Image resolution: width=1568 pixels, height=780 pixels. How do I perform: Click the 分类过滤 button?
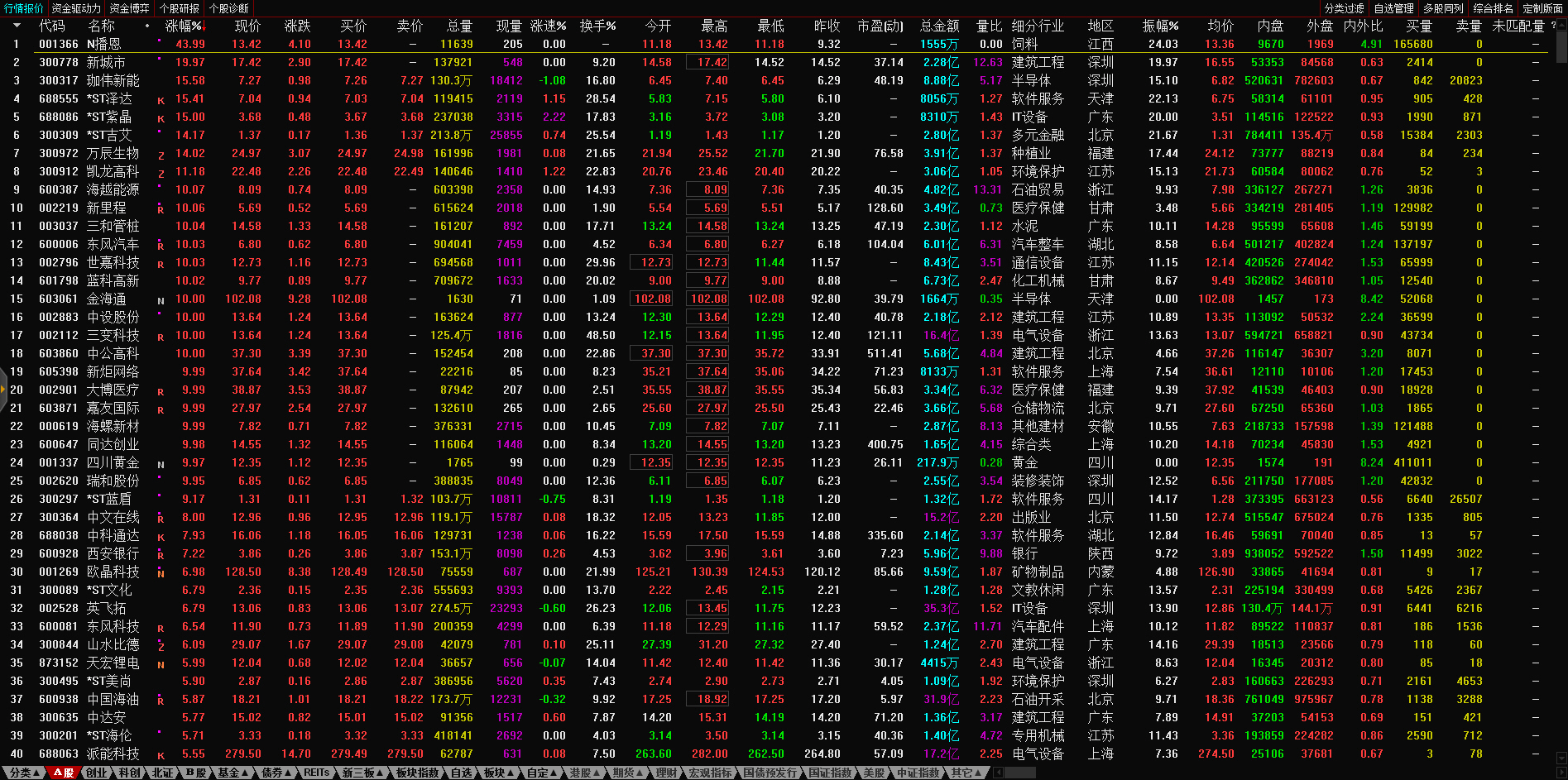click(1344, 8)
